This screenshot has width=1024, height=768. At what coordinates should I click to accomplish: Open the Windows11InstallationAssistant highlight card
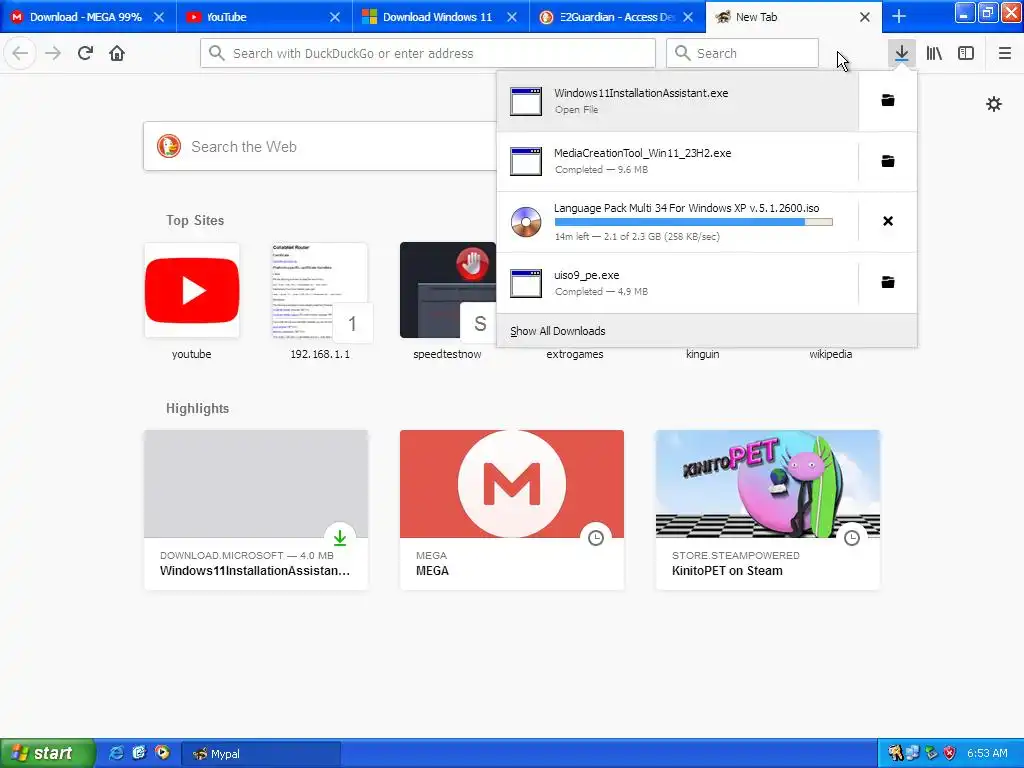(256, 510)
